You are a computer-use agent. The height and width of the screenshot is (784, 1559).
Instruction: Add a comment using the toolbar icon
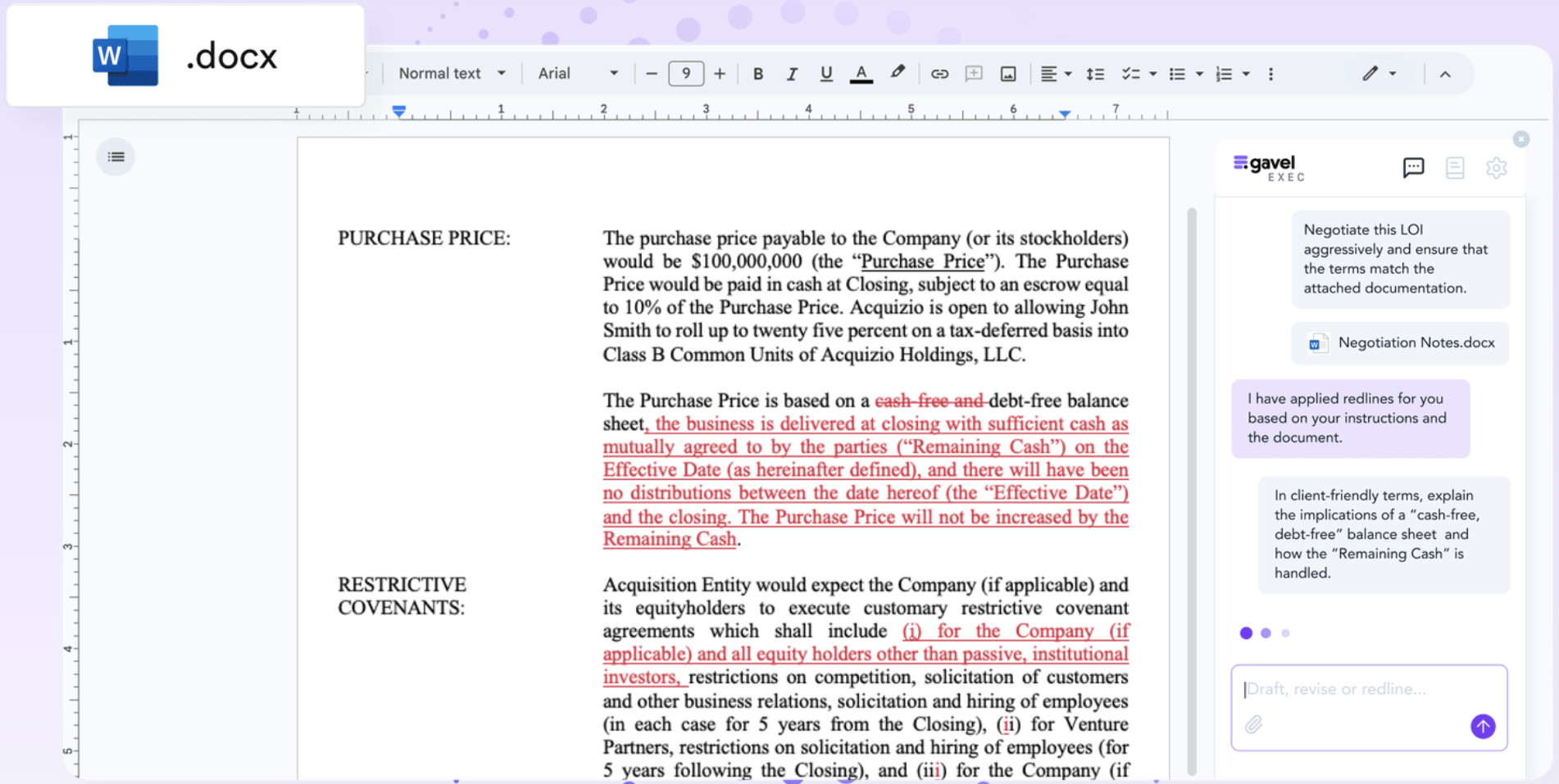pos(974,74)
